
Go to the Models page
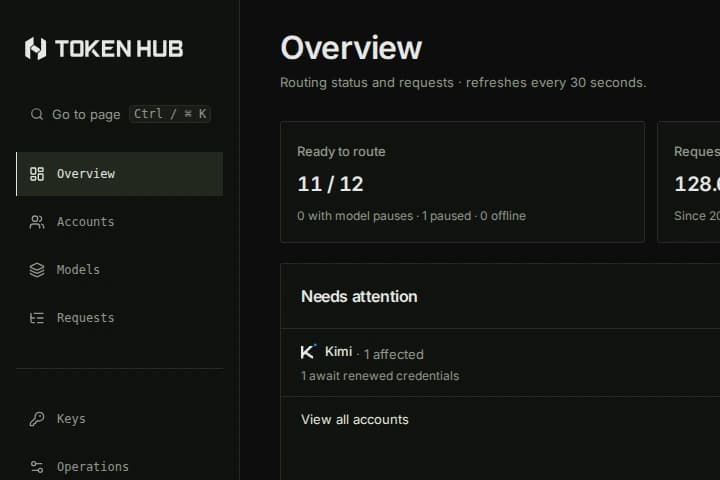click(119, 270)
